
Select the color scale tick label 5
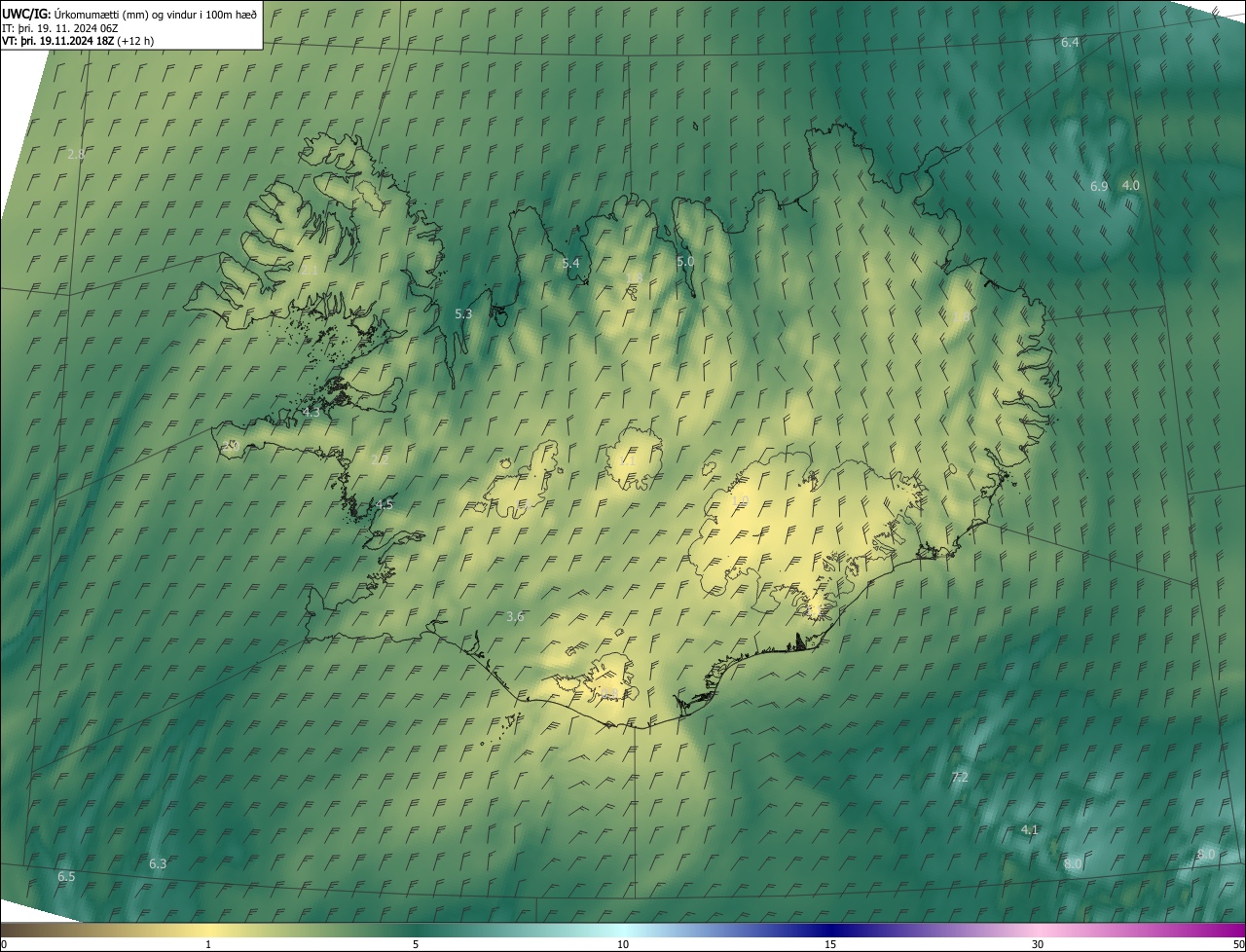pyautogui.click(x=416, y=944)
